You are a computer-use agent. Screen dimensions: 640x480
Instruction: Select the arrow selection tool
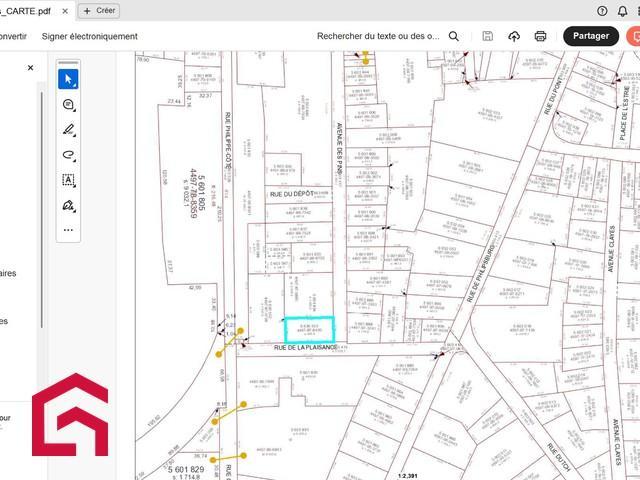coord(69,79)
